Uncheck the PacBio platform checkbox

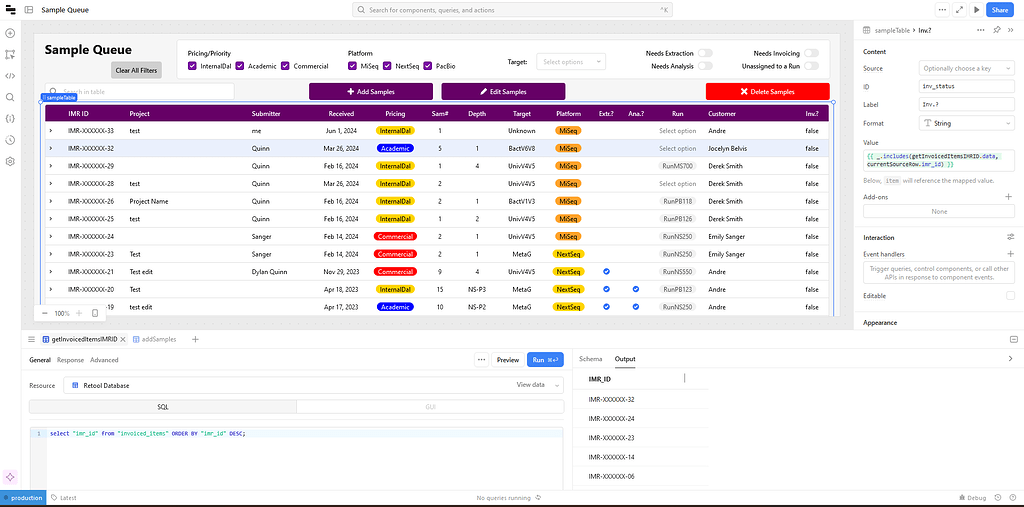428,66
